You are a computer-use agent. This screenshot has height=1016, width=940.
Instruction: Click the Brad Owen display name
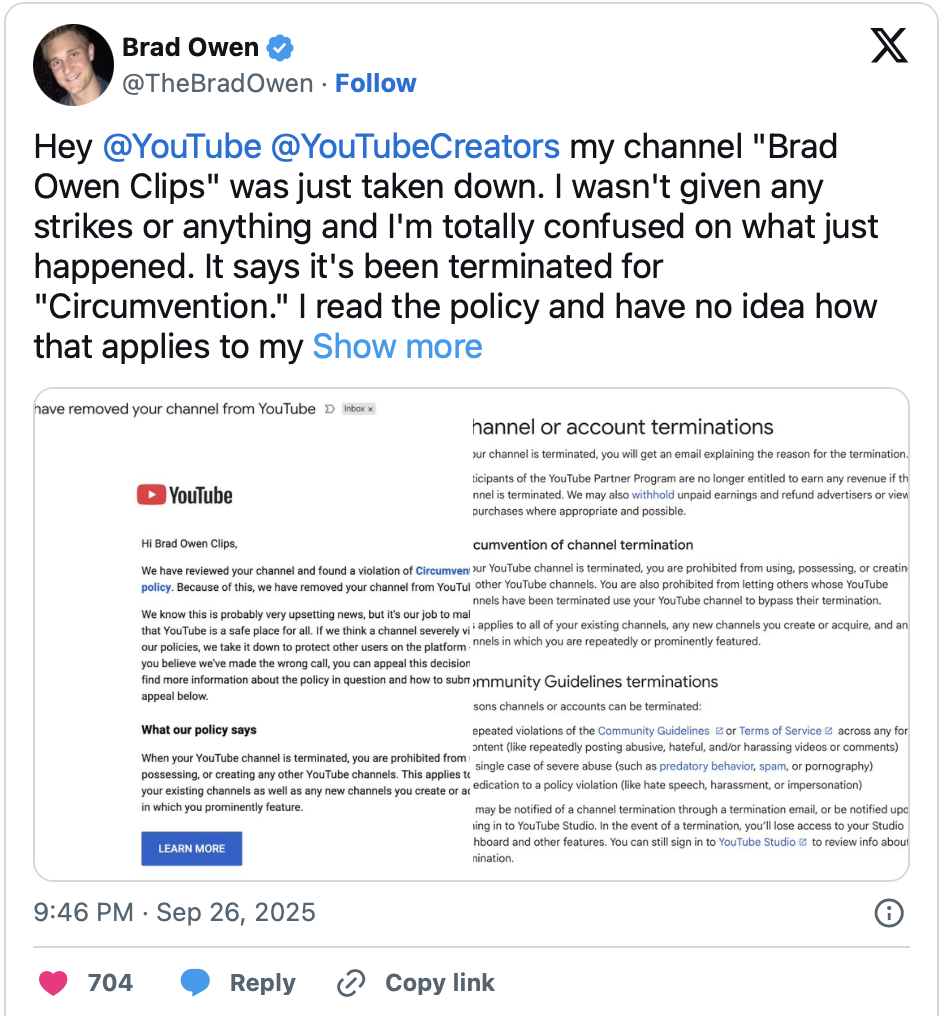190,47
